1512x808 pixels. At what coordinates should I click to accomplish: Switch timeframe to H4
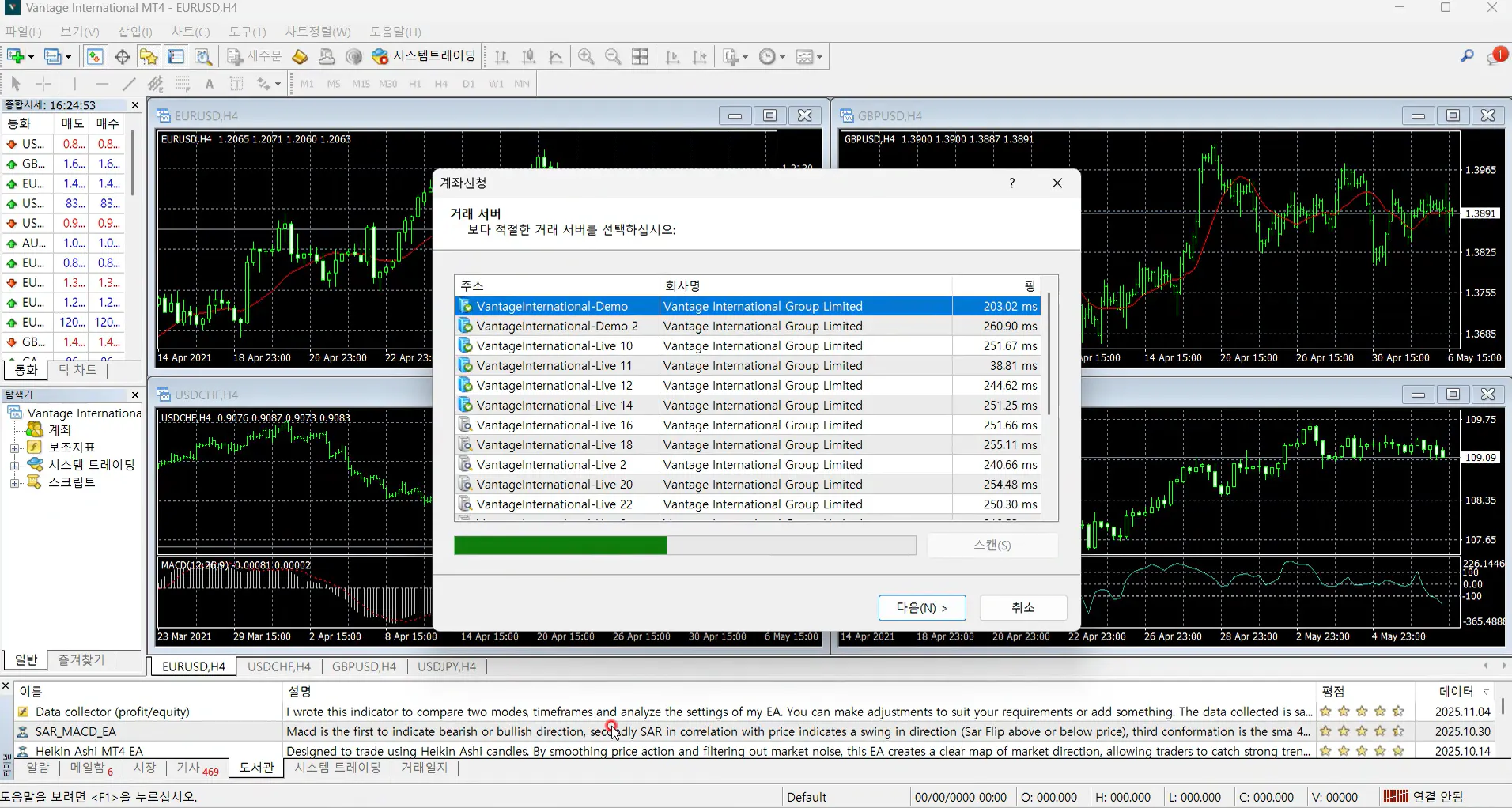pyautogui.click(x=441, y=84)
